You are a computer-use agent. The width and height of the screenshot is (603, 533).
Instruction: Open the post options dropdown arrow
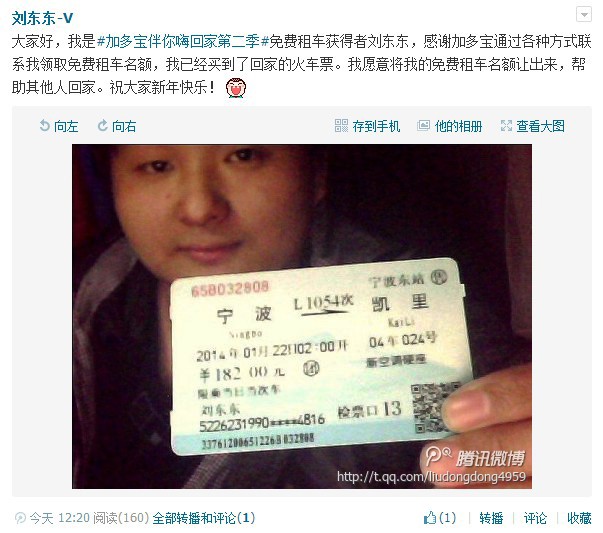coord(584,15)
